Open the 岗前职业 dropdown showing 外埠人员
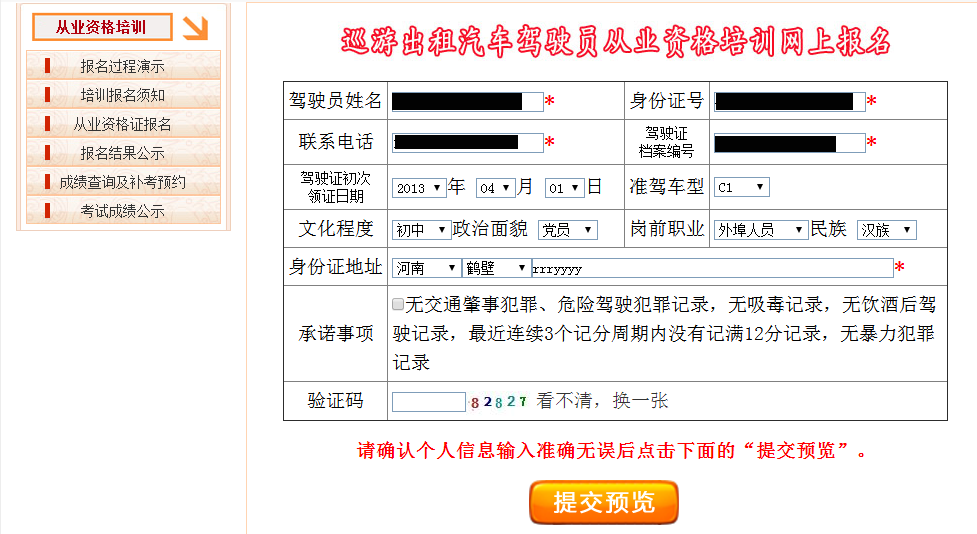This screenshot has height=534, width=977. click(x=760, y=230)
